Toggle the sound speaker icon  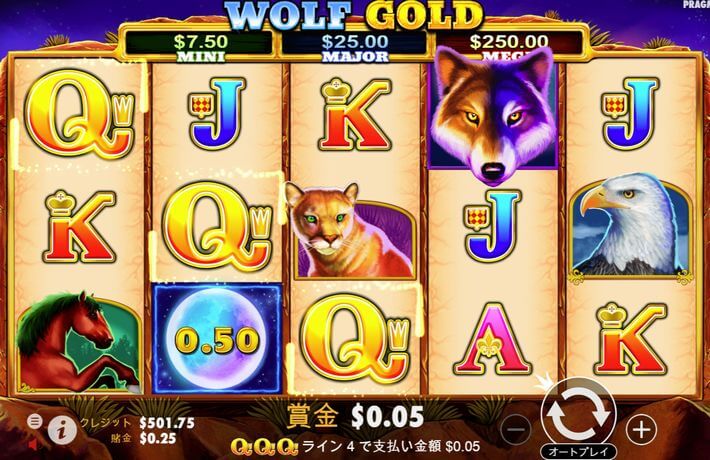pyautogui.click(x=34, y=445)
